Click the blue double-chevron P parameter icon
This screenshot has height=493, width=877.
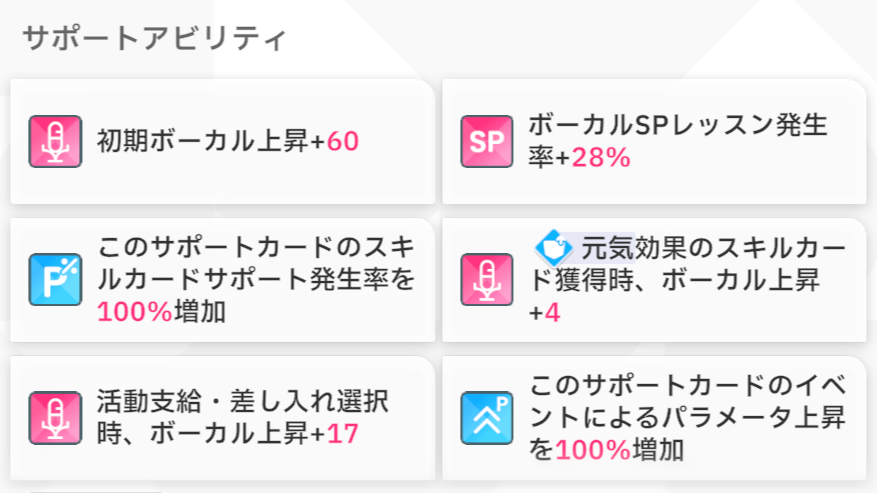coord(487,418)
